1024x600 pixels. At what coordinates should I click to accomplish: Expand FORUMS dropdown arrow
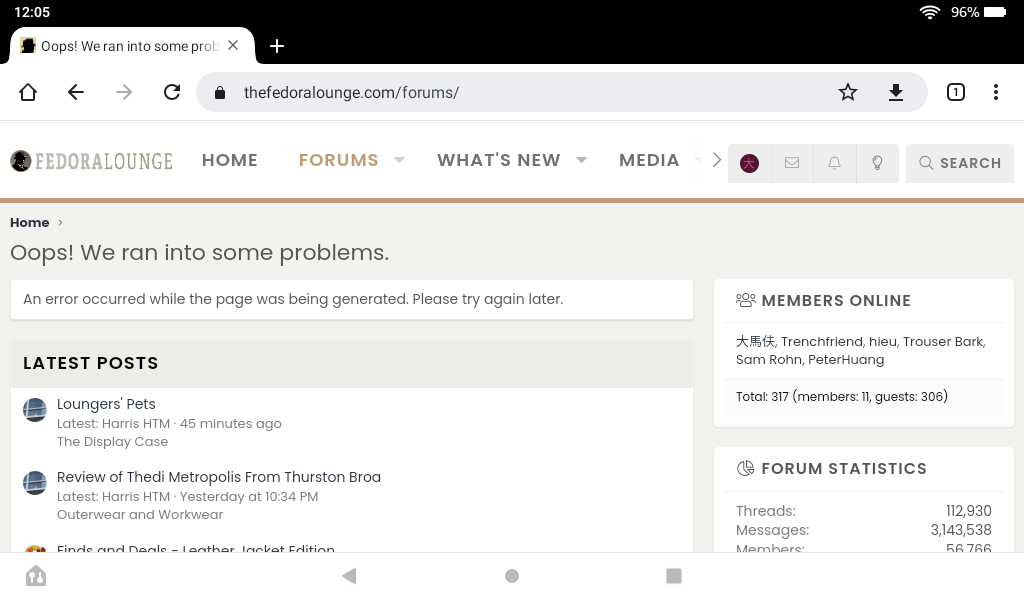pos(399,160)
